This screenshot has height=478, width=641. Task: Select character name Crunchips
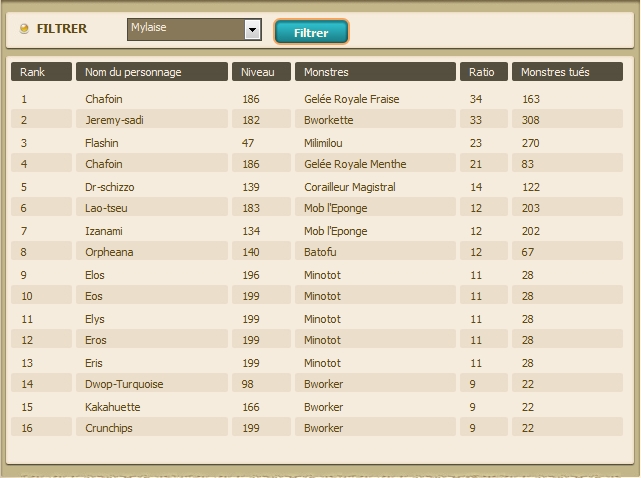(109, 428)
